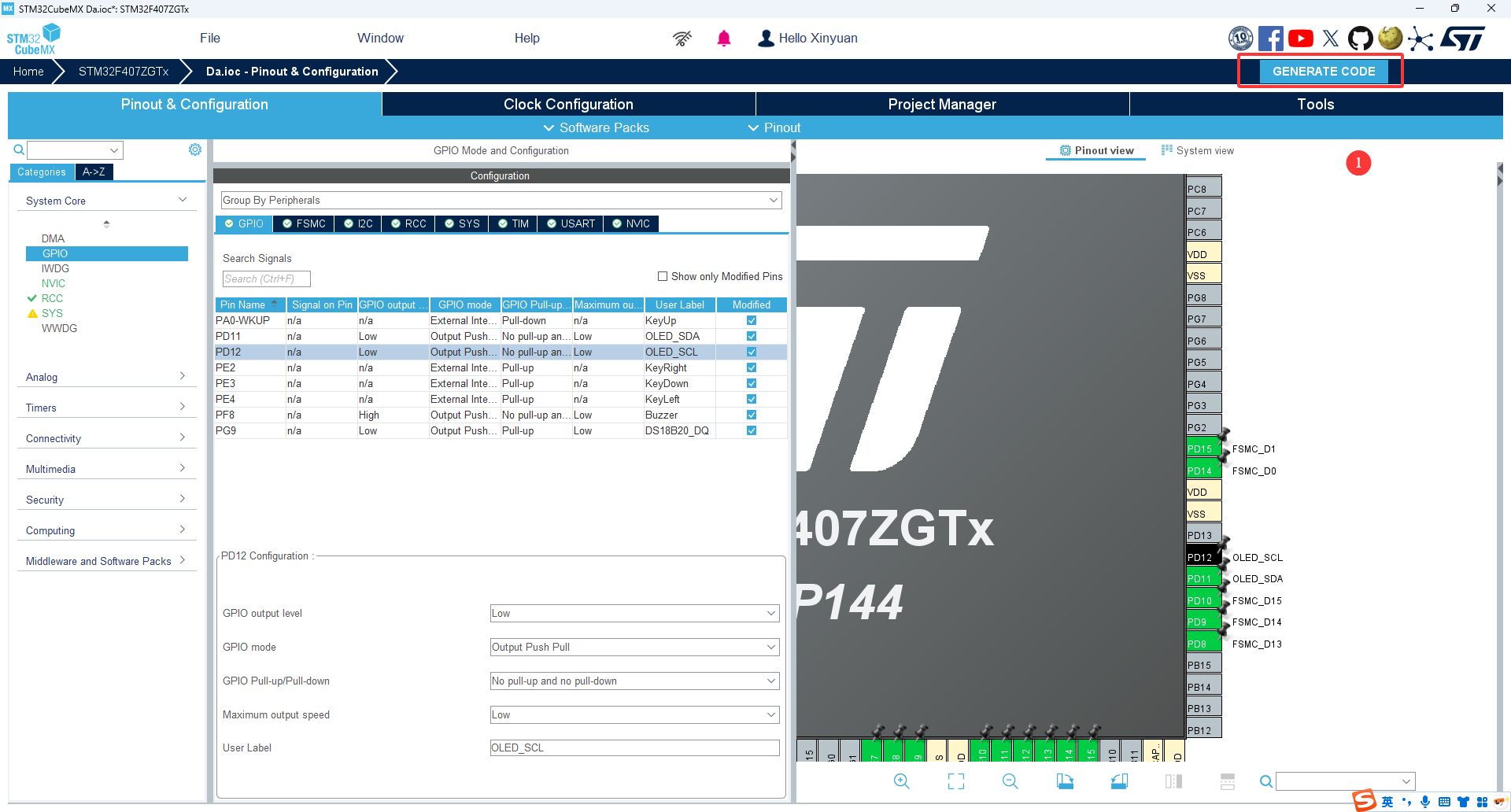Toggle Modified checkbox for PD12 row
Viewport: 1511px width, 812px height.
click(x=752, y=352)
